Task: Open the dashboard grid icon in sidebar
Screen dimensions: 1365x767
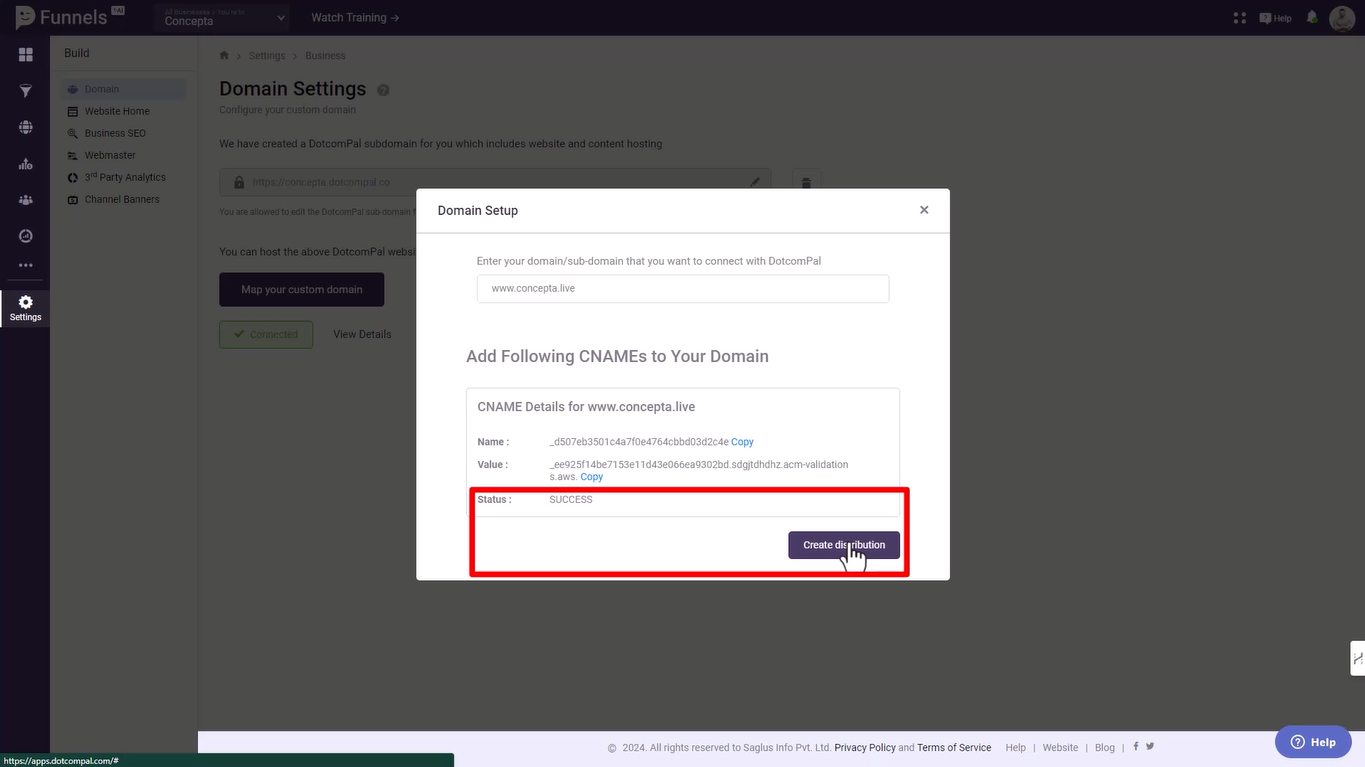Action: pos(25,54)
